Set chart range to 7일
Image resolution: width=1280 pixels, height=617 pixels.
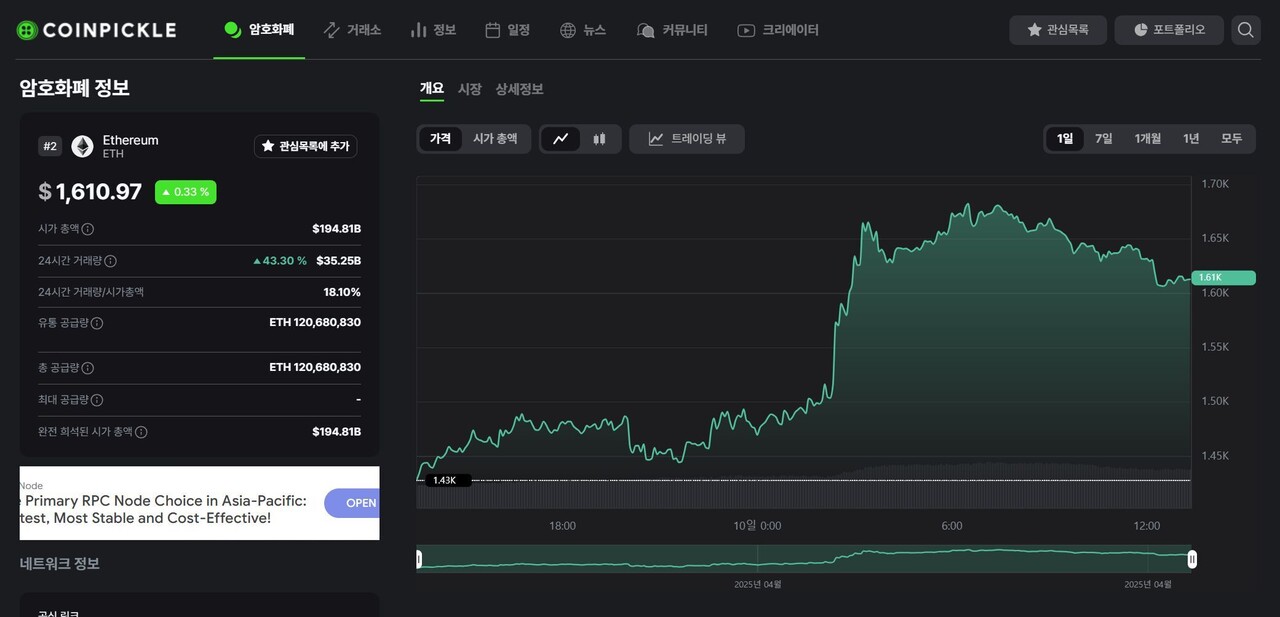click(1103, 139)
